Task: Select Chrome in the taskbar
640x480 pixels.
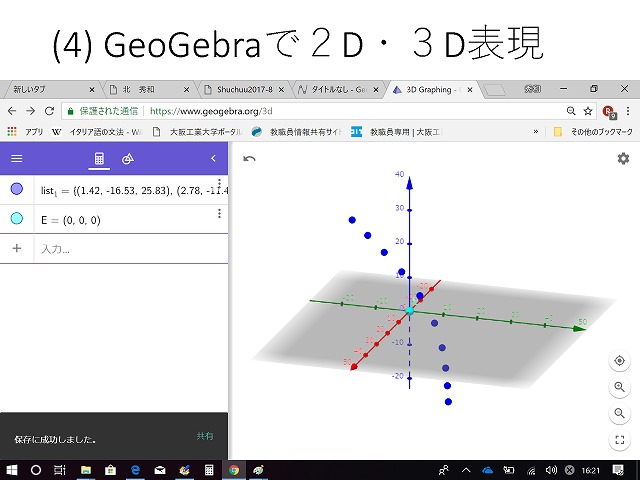Action: coord(233,470)
